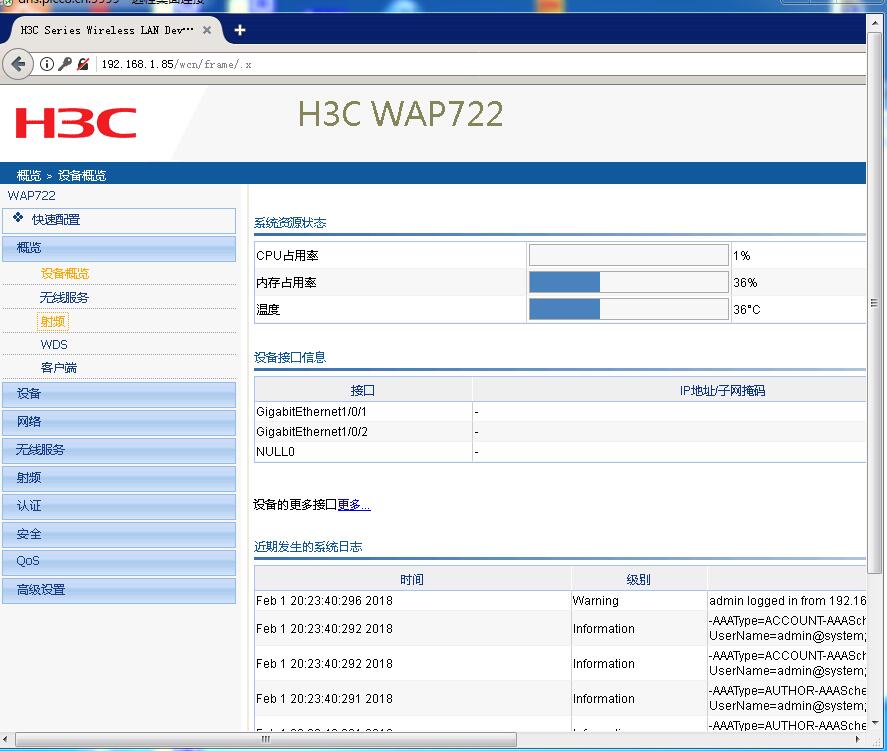
Task: Click the H3C logo
Action: pos(76,123)
